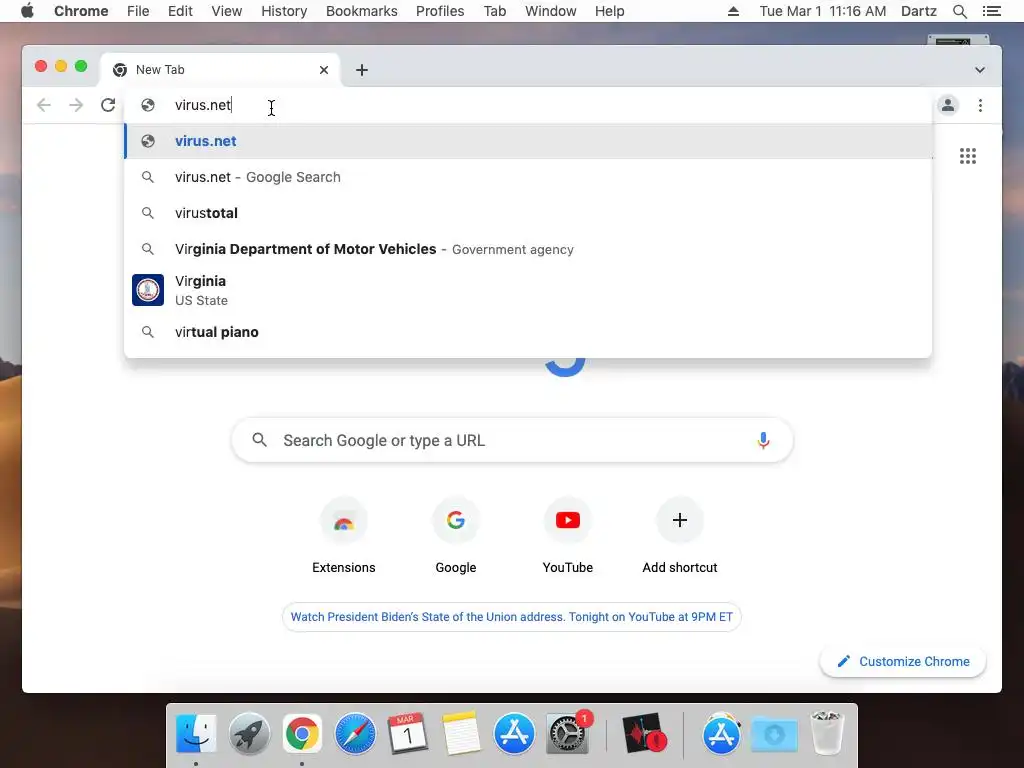The image size is (1024, 768).
Task: Click the Virginia state seal thumbnail
Action: 148,290
